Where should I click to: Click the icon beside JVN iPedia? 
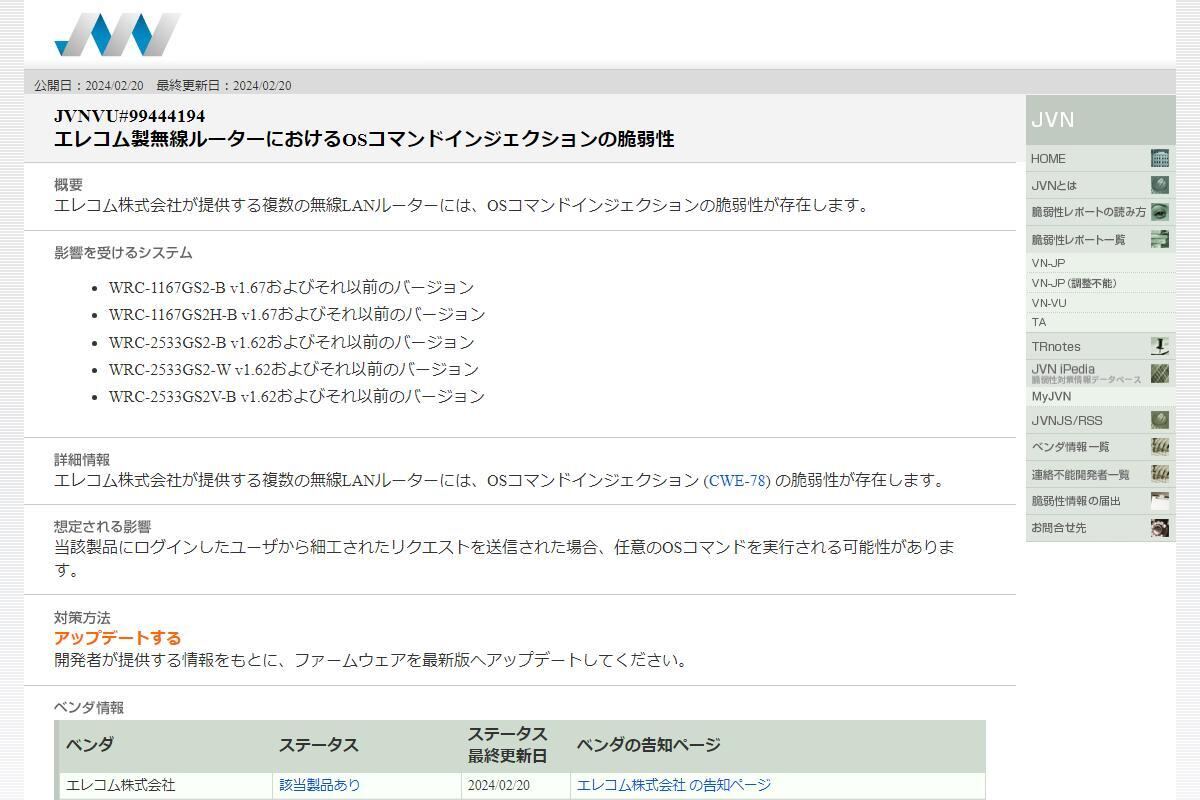[1159, 374]
